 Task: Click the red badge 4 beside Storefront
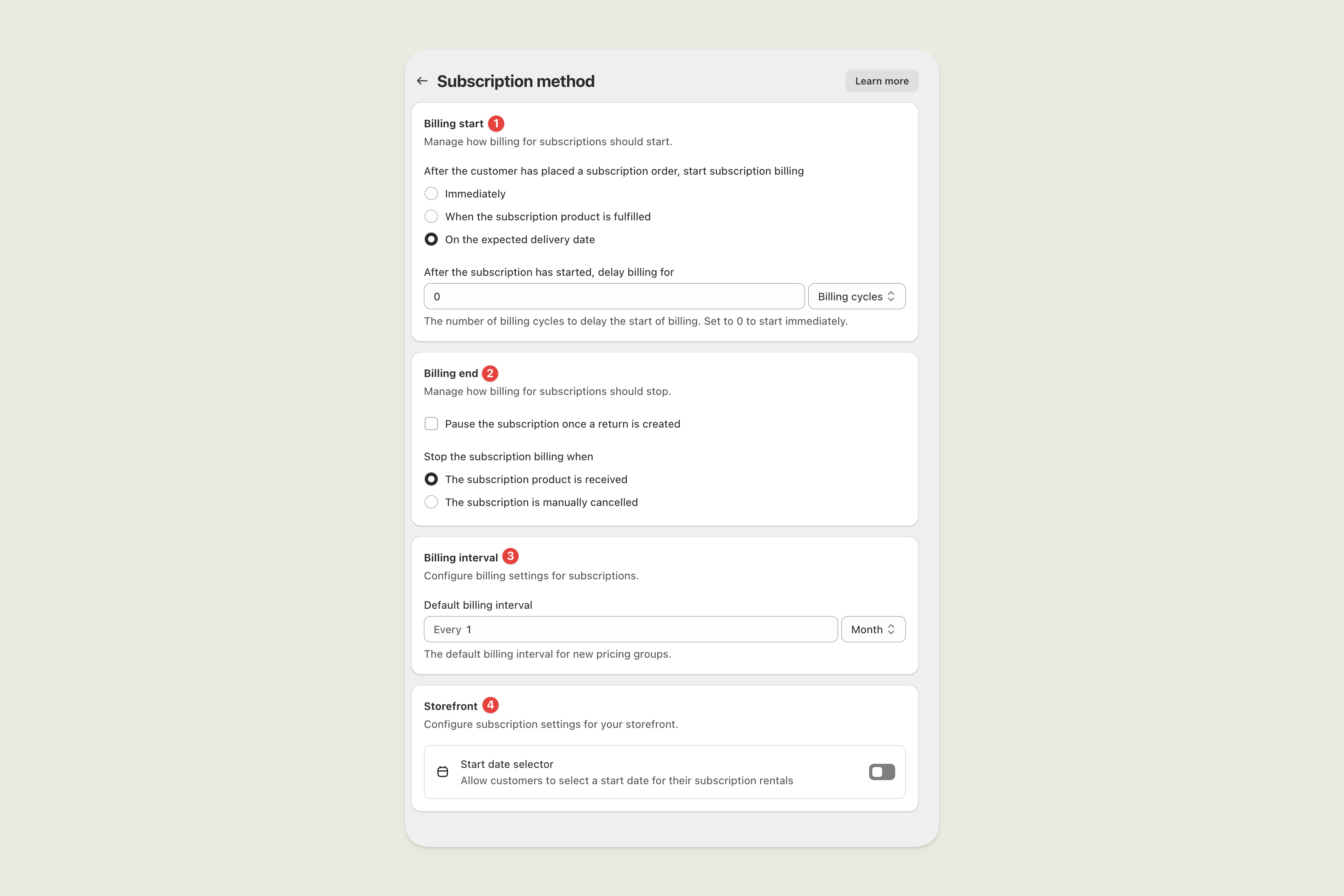(x=490, y=705)
